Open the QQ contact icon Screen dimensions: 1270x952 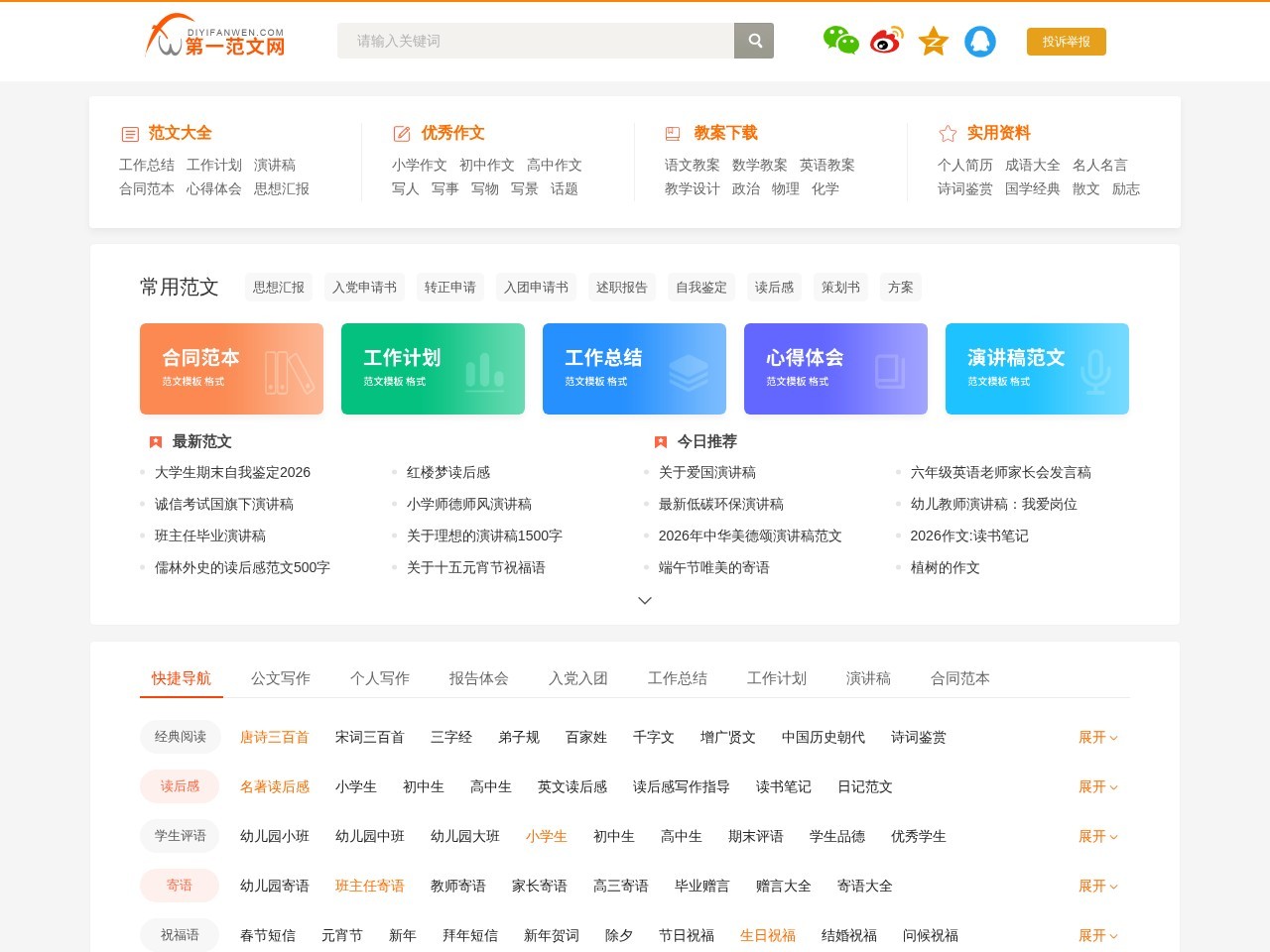[x=979, y=42]
